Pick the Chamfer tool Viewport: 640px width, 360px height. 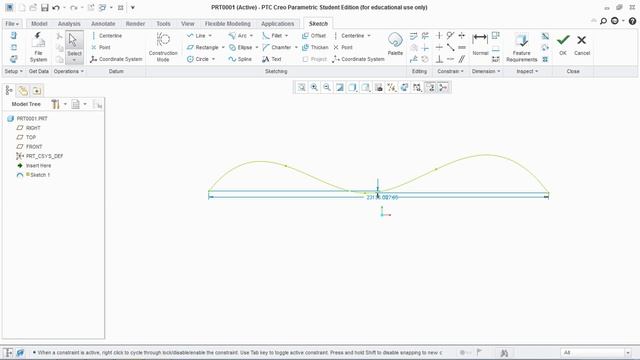pyautogui.click(x=277, y=48)
